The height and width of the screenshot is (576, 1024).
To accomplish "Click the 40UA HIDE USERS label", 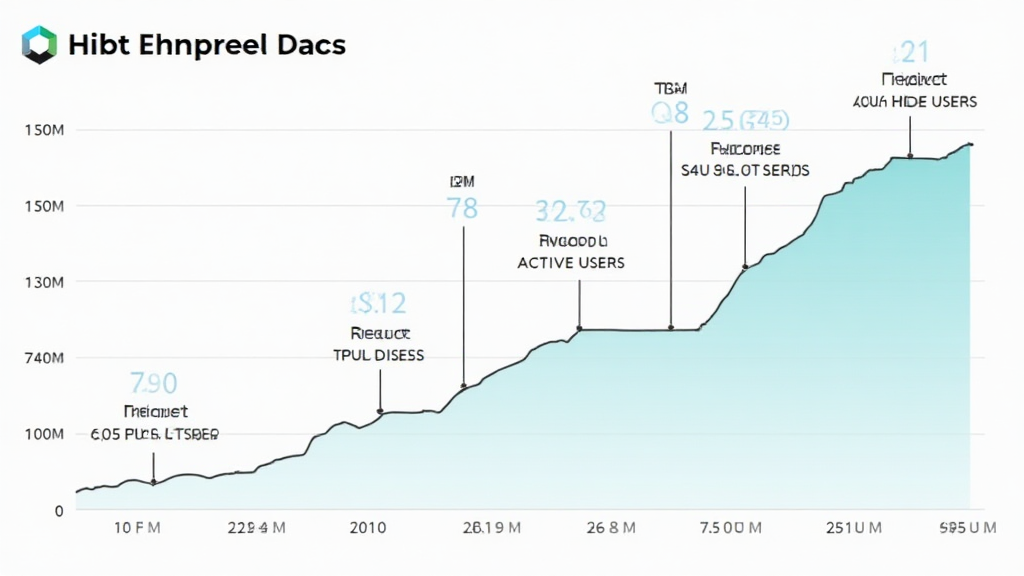I will pyautogui.click(x=915, y=102).
